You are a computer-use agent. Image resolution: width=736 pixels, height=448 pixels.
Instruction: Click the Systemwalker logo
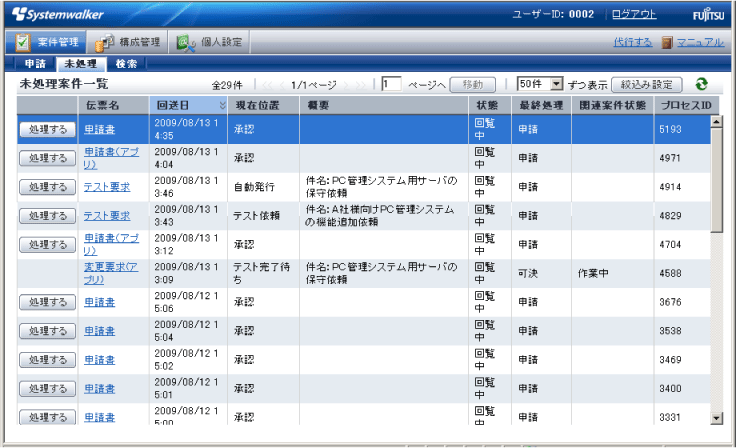[58, 14]
